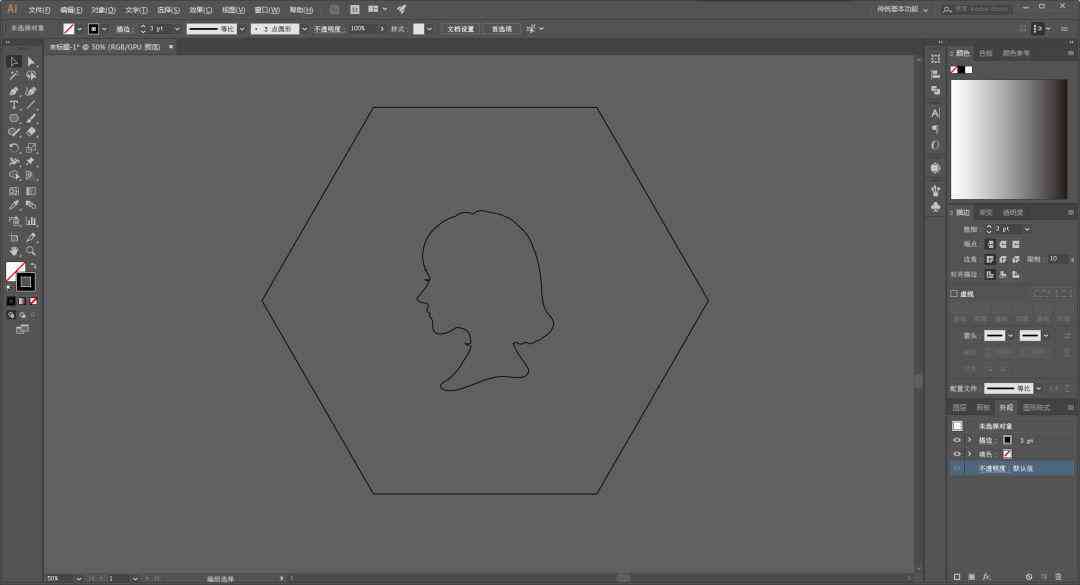Image resolution: width=1080 pixels, height=585 pixels.
Task: Open the 对象 (Object) menu
Action: (x=103, y=10)
